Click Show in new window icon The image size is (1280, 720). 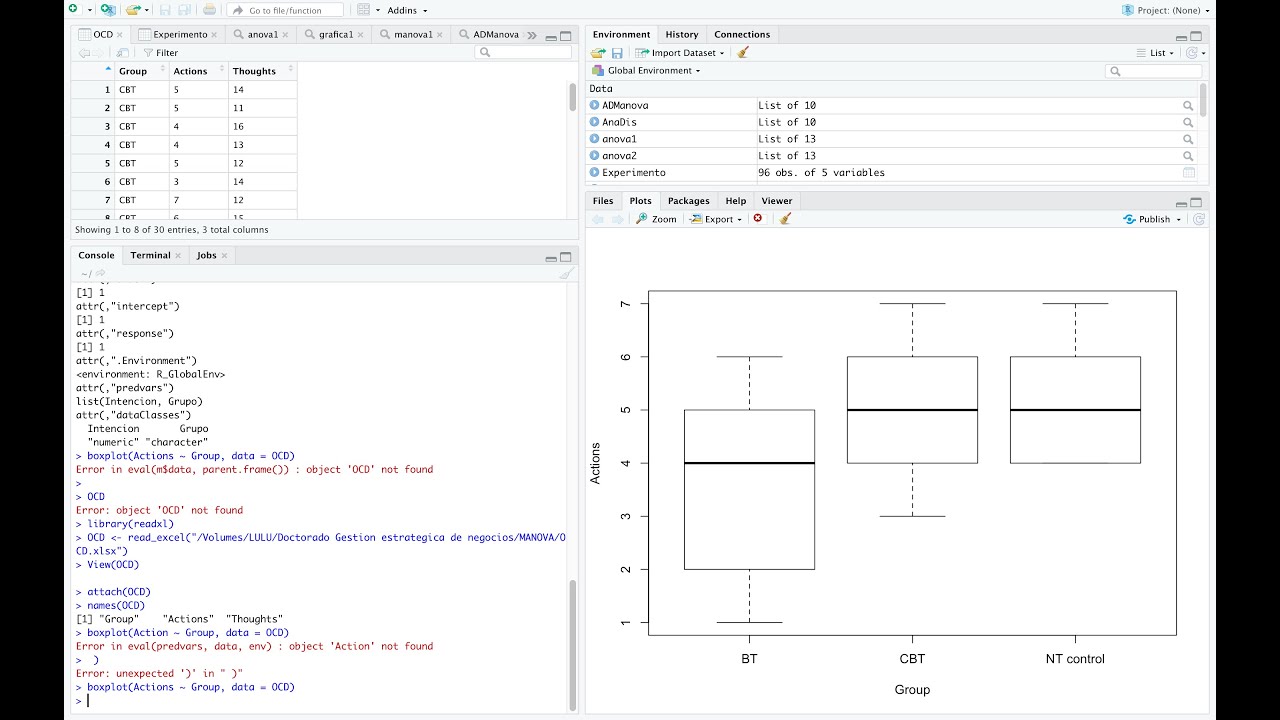(x=122, y=53)
